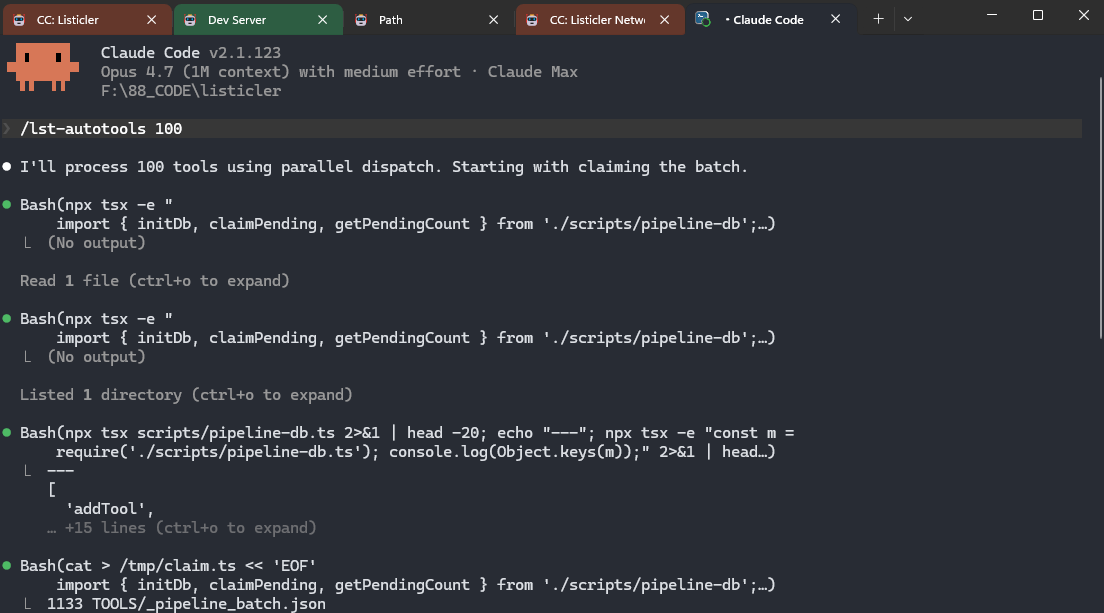Viewport: 1104px width, 613px height.
Task: Click the Dev Server tab icon
Action: pyautogui.click(x=190, y=20)
